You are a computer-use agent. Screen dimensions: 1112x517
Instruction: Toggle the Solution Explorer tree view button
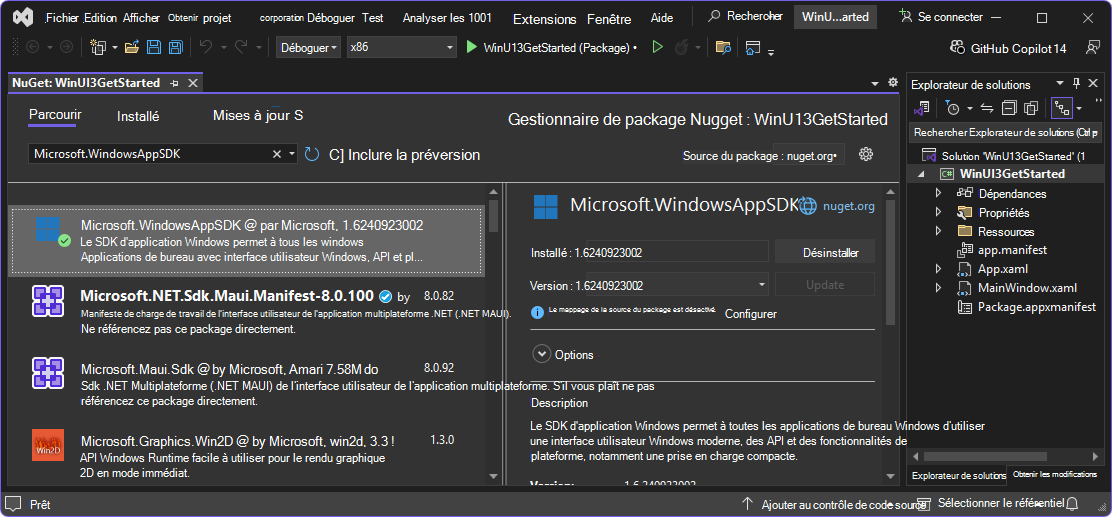pos(1062,109)
